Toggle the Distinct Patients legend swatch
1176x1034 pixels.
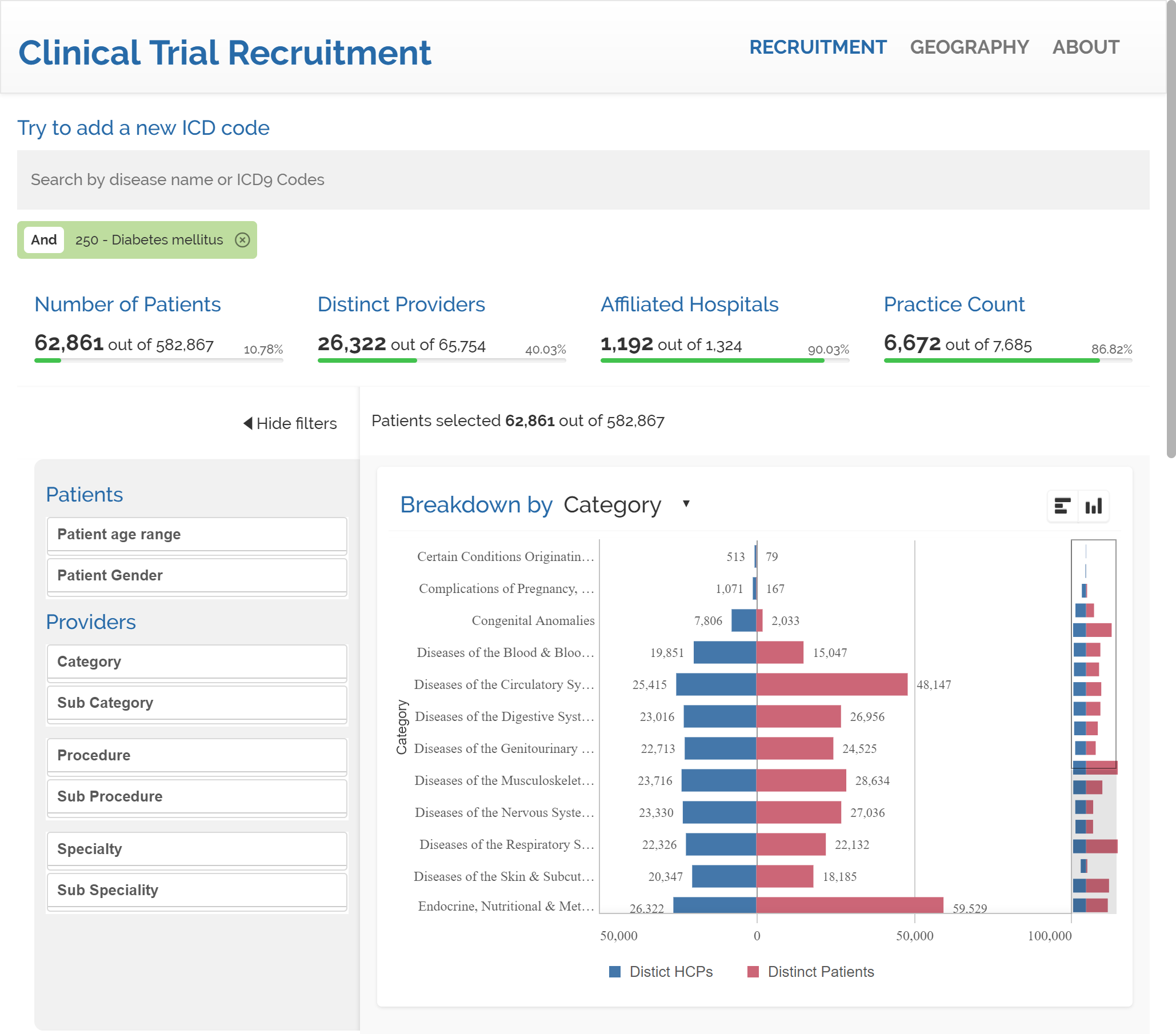click(753, 972)
